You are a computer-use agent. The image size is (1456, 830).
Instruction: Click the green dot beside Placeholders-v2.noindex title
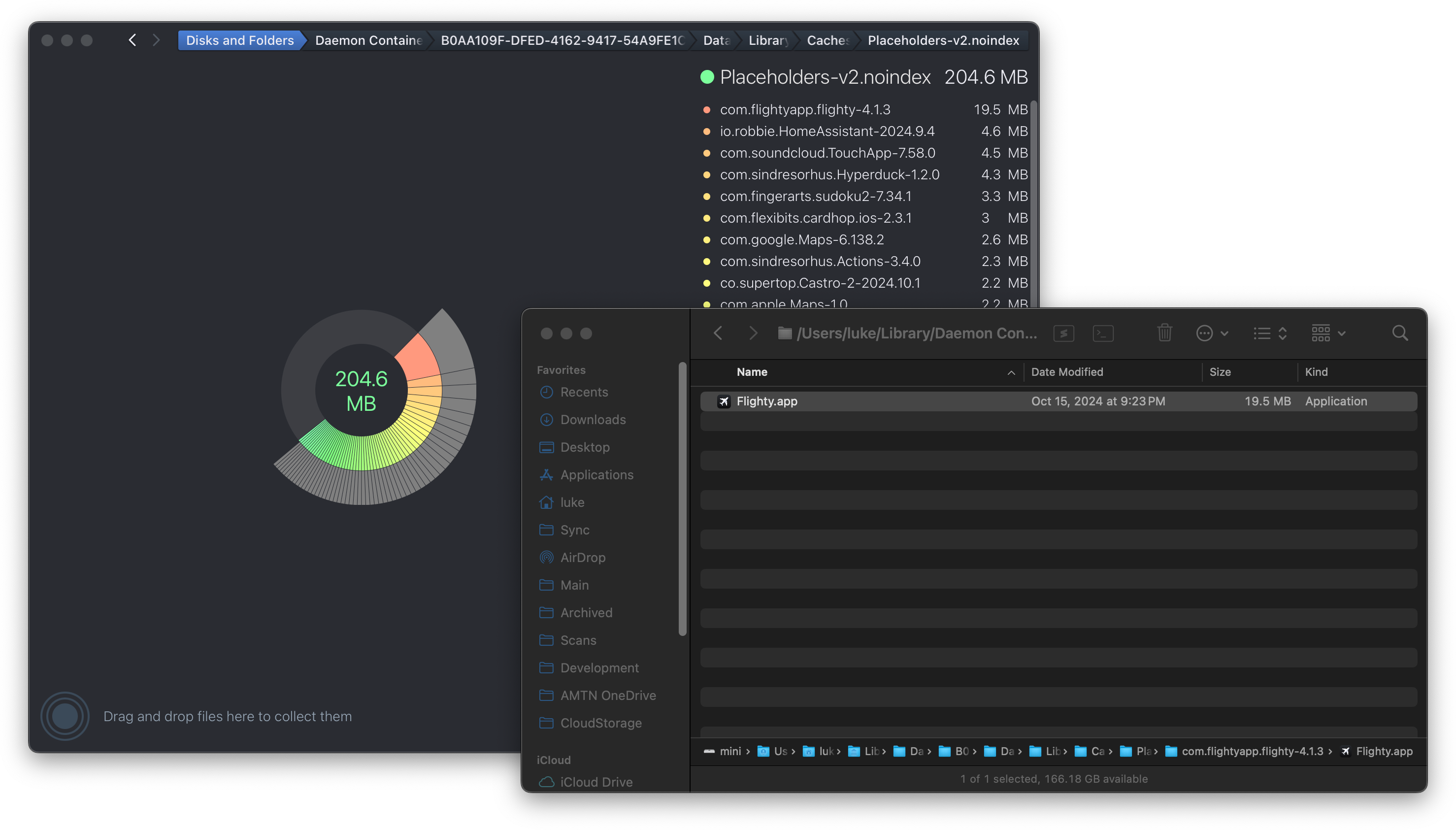(707, 77)
